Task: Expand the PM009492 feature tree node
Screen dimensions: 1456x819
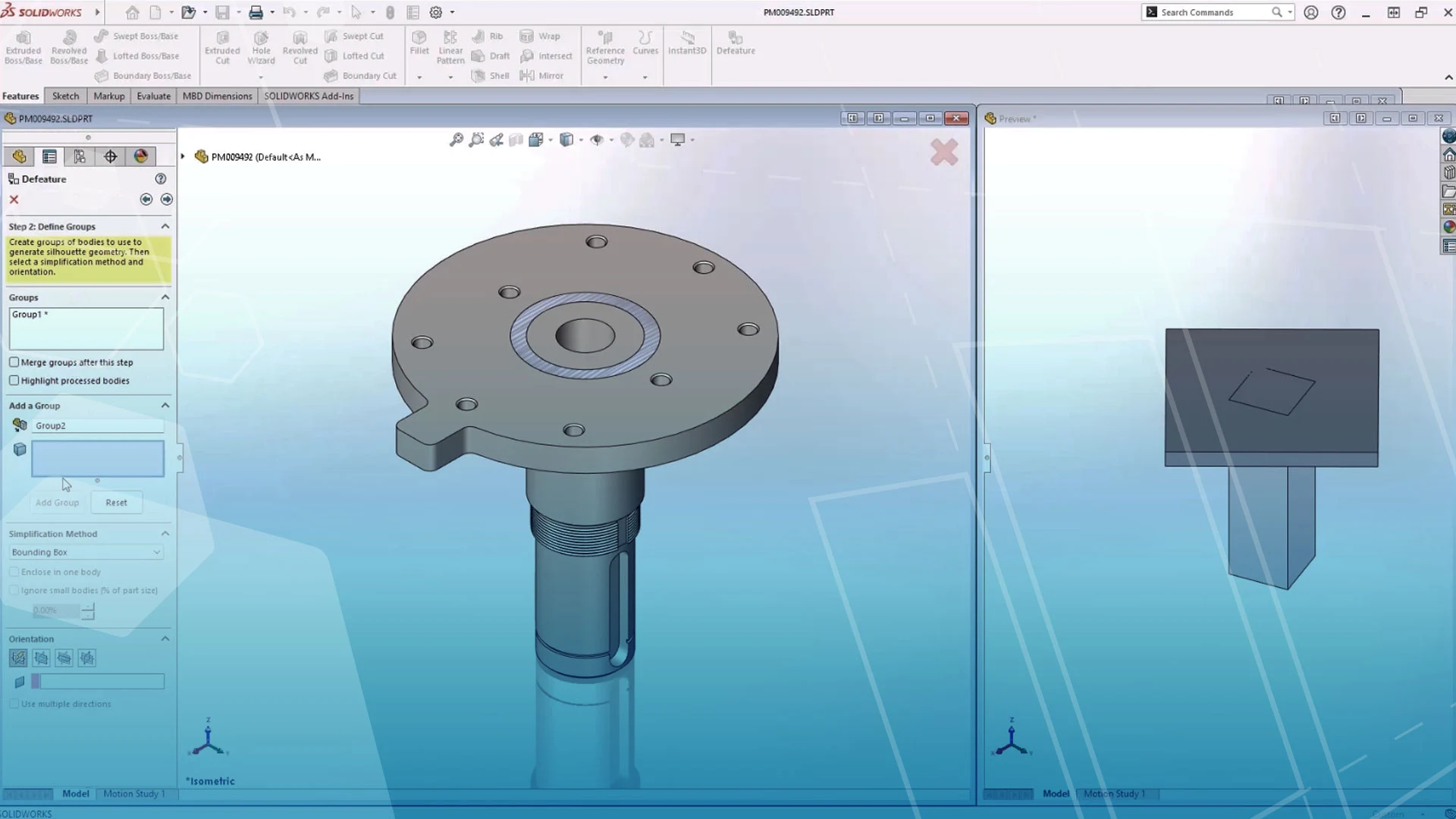Action: (183, 157)
